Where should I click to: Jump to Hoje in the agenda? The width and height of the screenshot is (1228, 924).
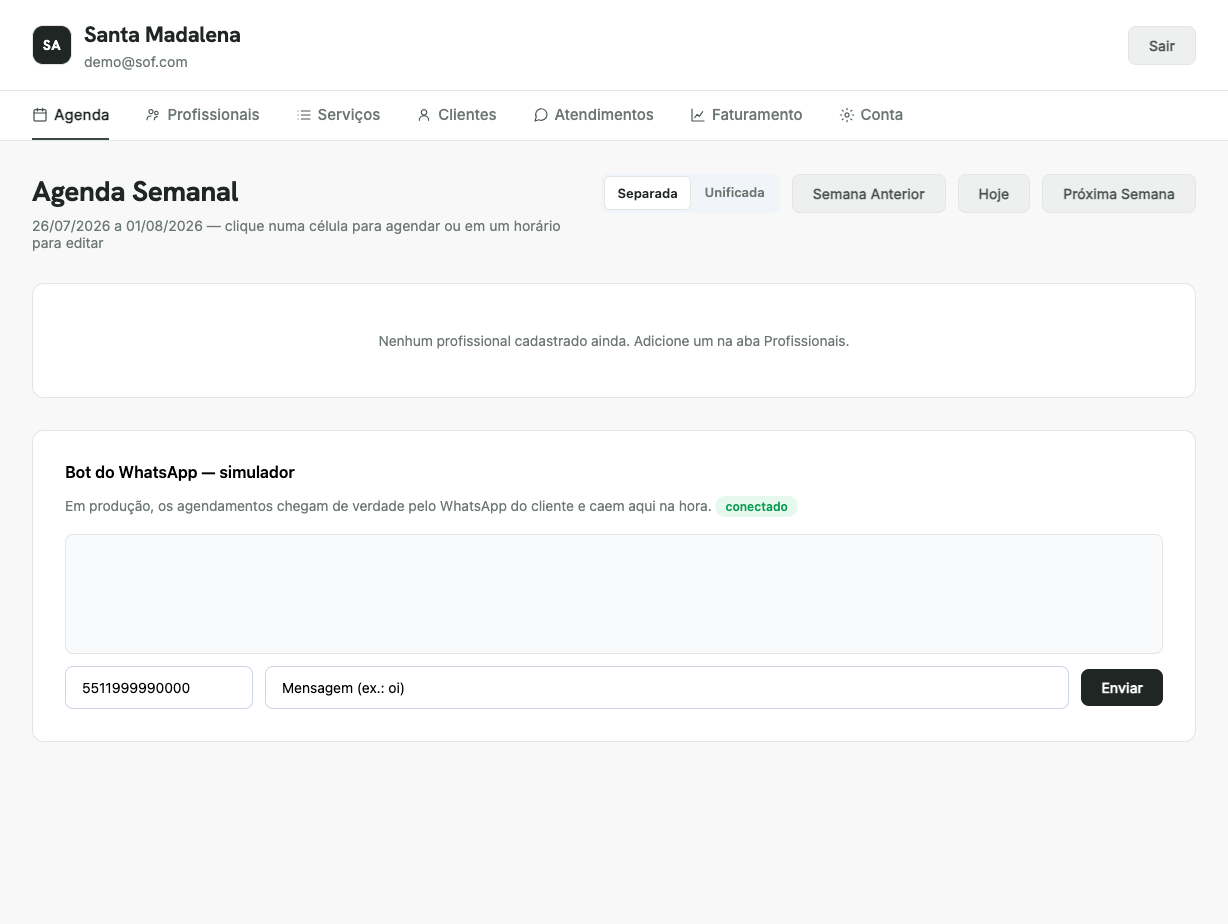(994, 194)
